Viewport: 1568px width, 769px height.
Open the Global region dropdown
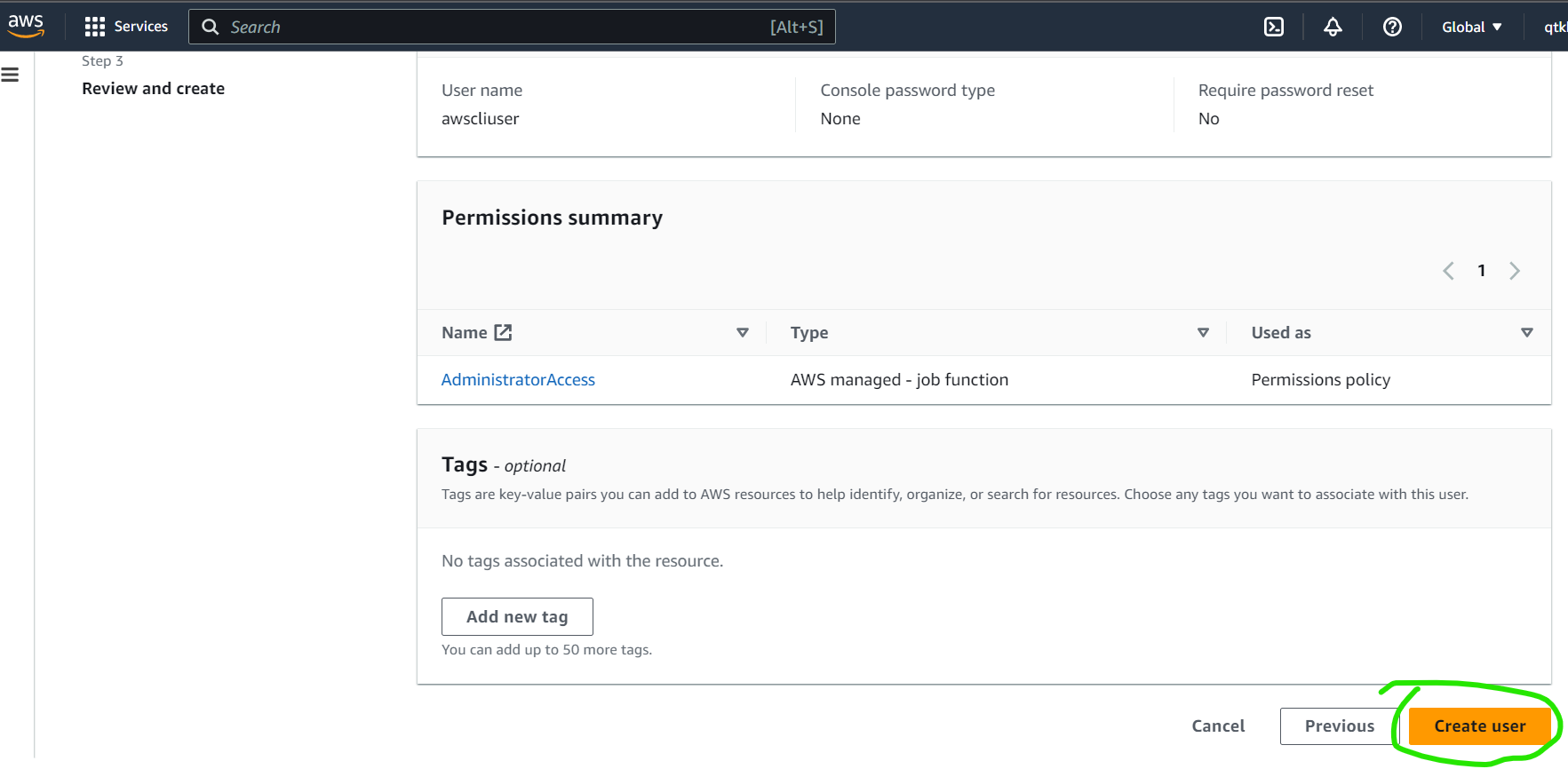tap(1471, 27)
